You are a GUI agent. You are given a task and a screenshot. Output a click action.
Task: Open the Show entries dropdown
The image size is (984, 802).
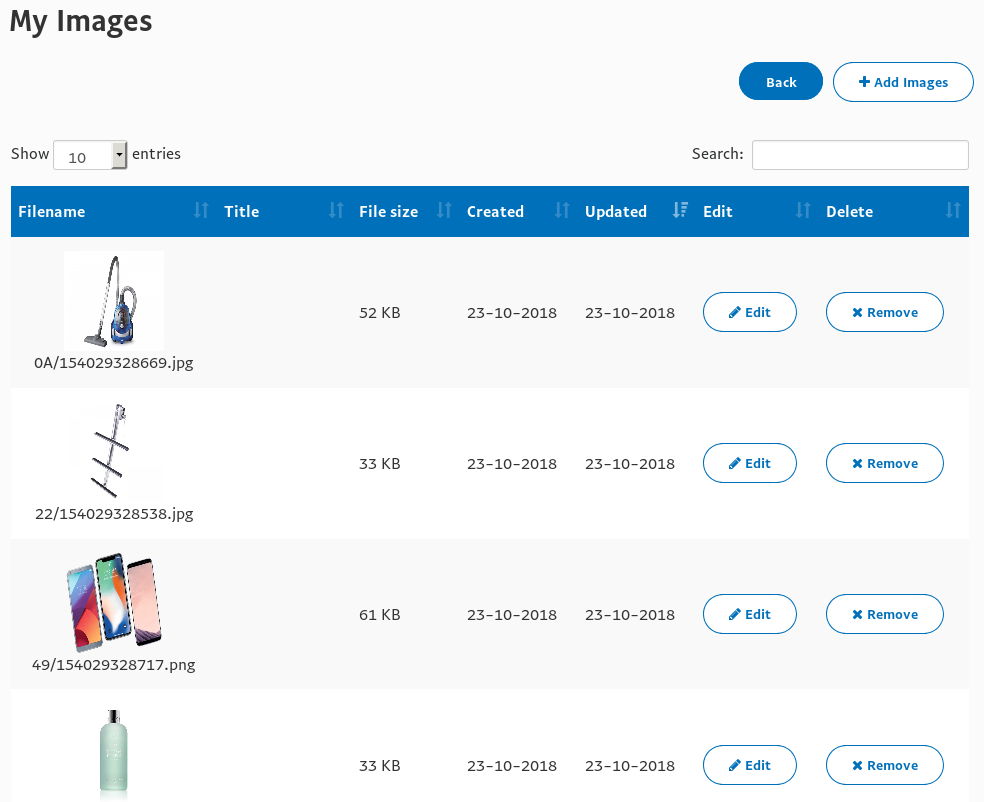90,155
